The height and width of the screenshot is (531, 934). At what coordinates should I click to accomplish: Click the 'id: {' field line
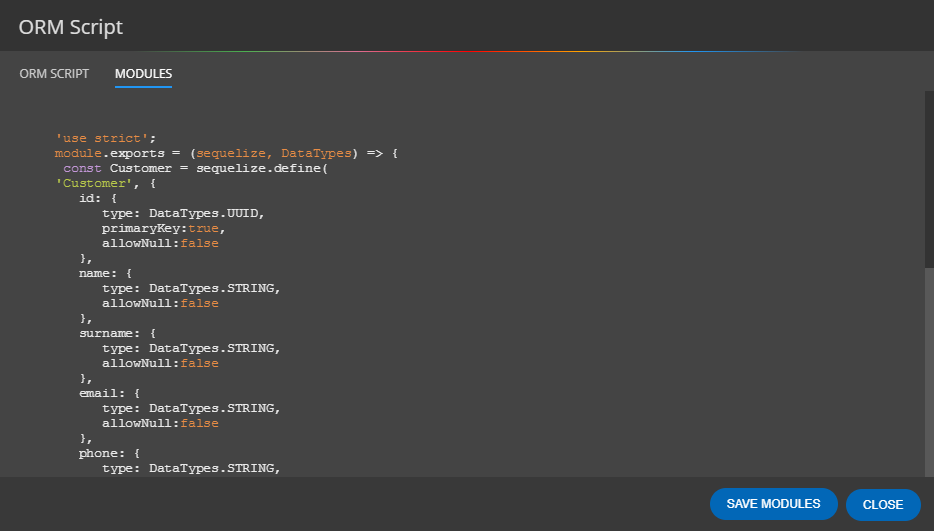(x=98, y=198)
